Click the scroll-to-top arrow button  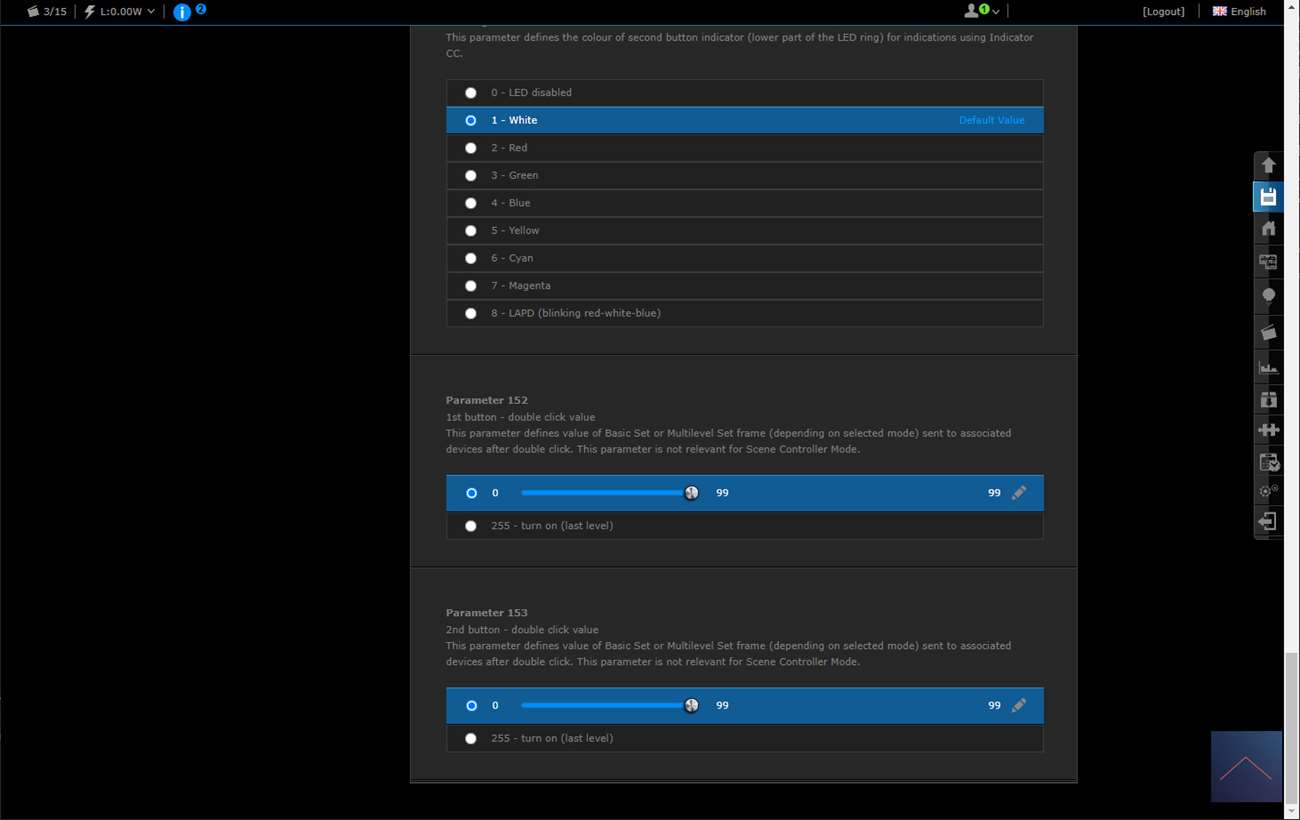(x=1245, y=766)
